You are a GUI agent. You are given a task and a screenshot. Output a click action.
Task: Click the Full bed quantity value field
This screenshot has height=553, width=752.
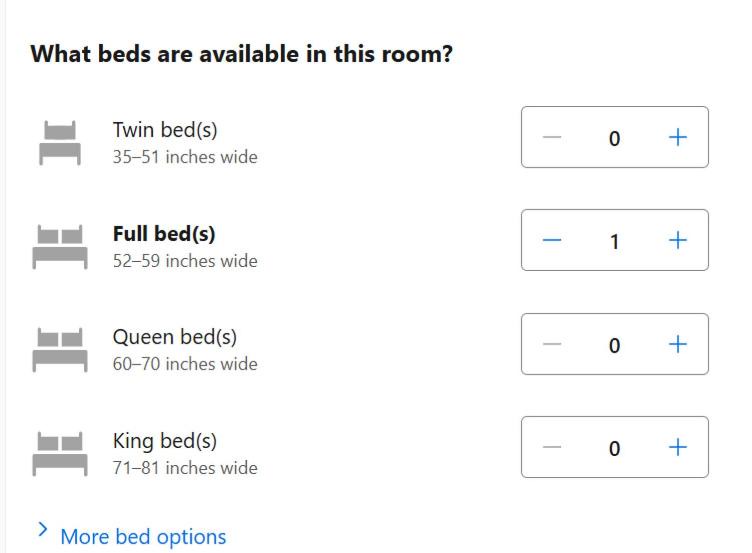coord(614,241)
